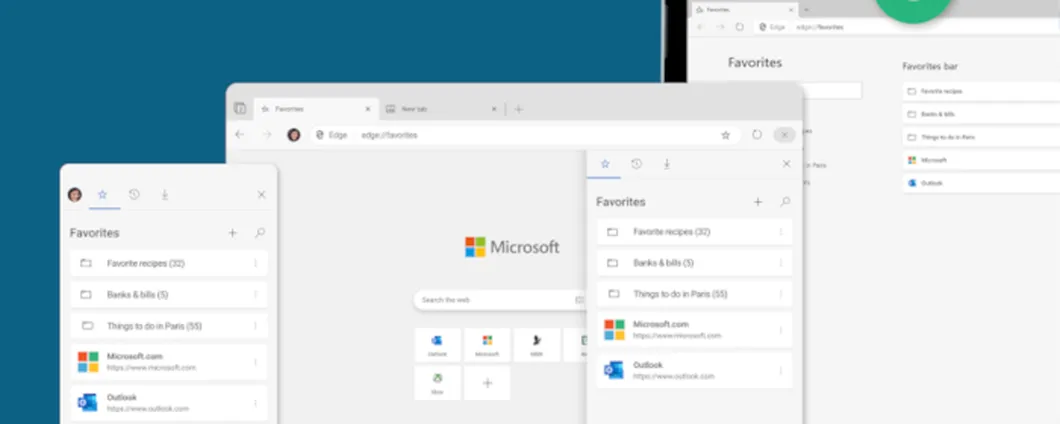Image resolution: width=1060 pixels, height=424 pixels.
Task: Click the star icon in center window address bar
Action: click(725, 135)
